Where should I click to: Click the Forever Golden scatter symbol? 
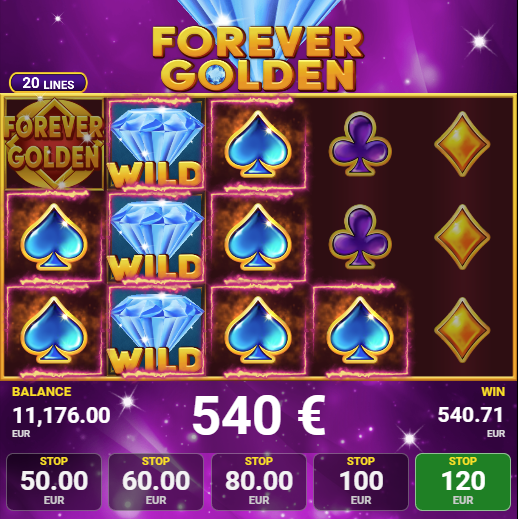[54, 144]
